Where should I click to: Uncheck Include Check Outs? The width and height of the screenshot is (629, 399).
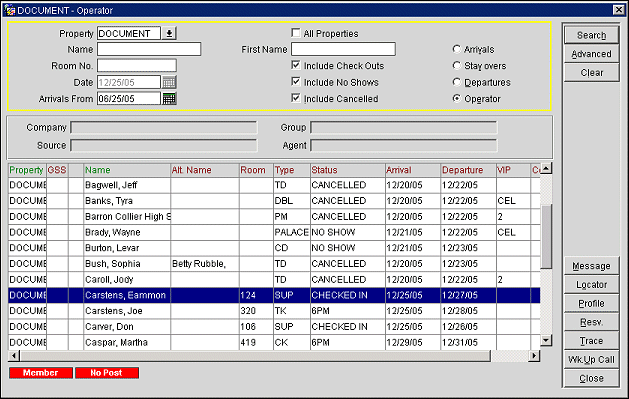(296, 65)
